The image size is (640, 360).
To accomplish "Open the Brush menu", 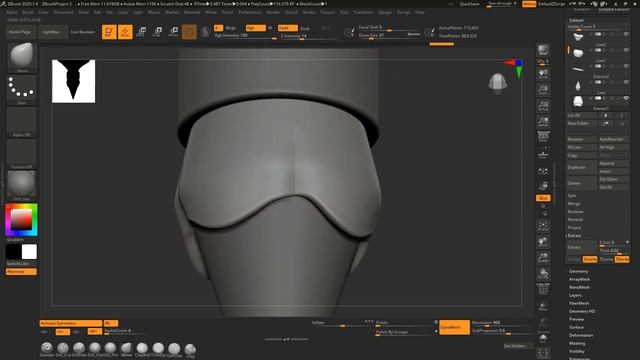I will (x=28, y=12).
